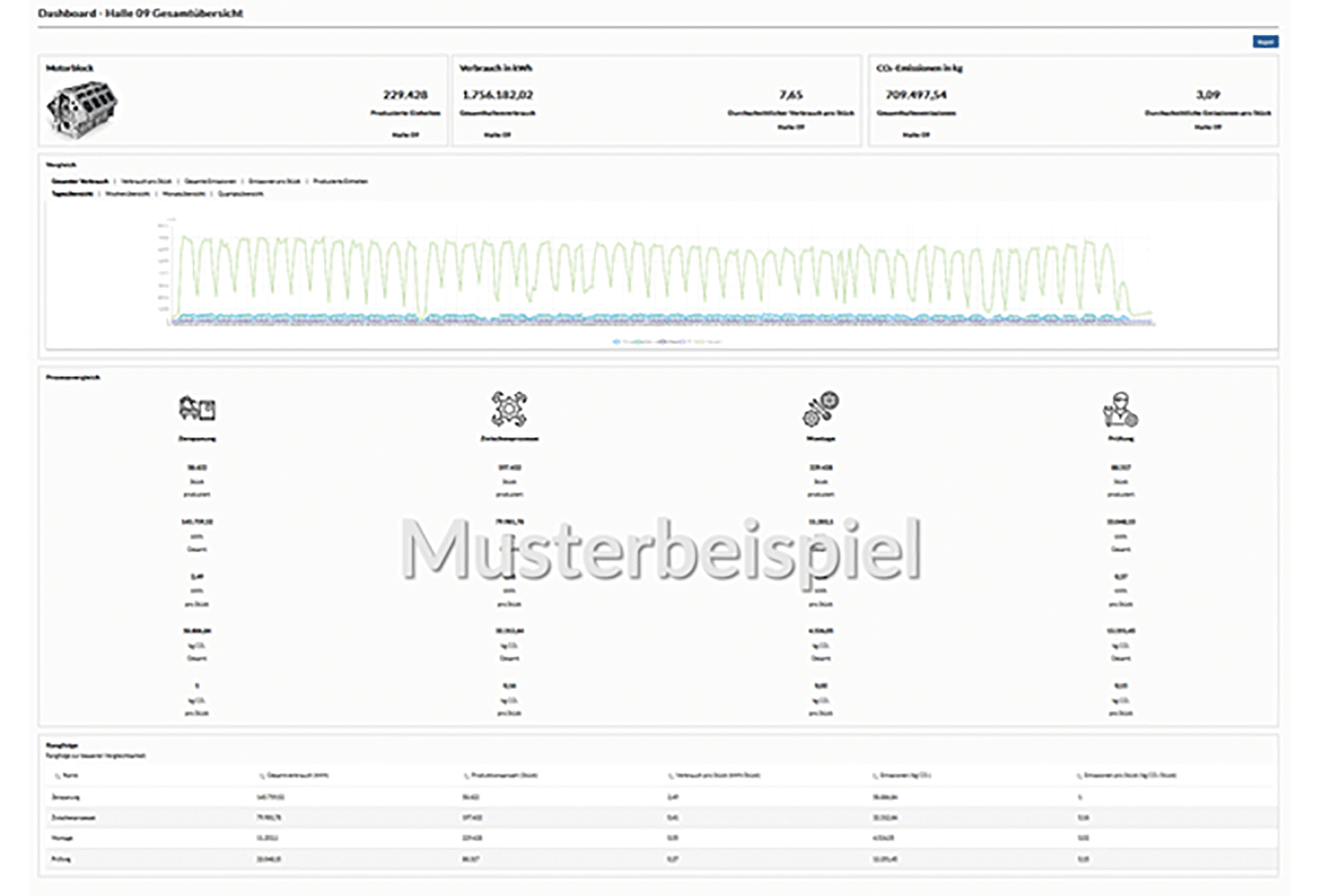Screen dimensions: 1326x896
Task: Switch to Gesamte Emissionen tab
Action: pyautogui.click(x=210, y=182)
